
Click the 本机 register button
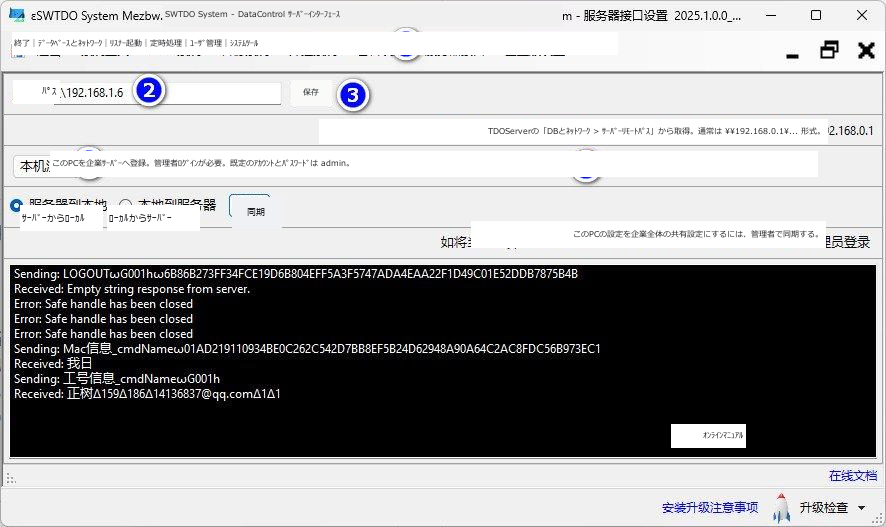click(x=34, y=166)
